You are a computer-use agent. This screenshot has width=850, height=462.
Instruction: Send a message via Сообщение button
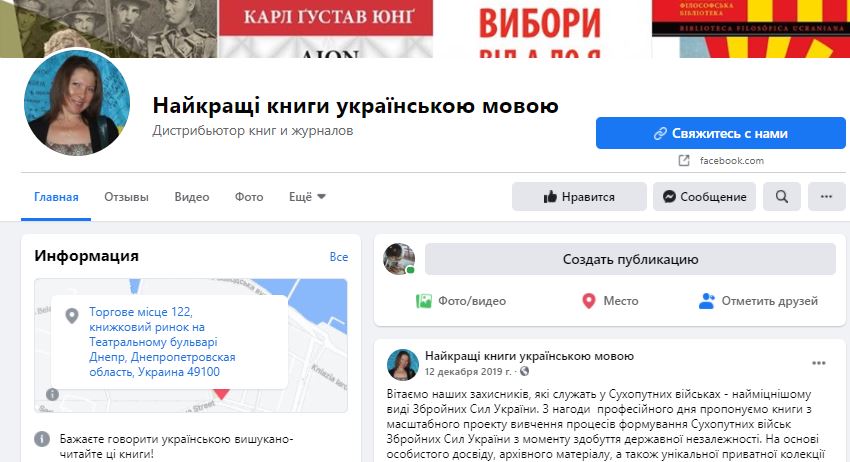tap(704, 196)
